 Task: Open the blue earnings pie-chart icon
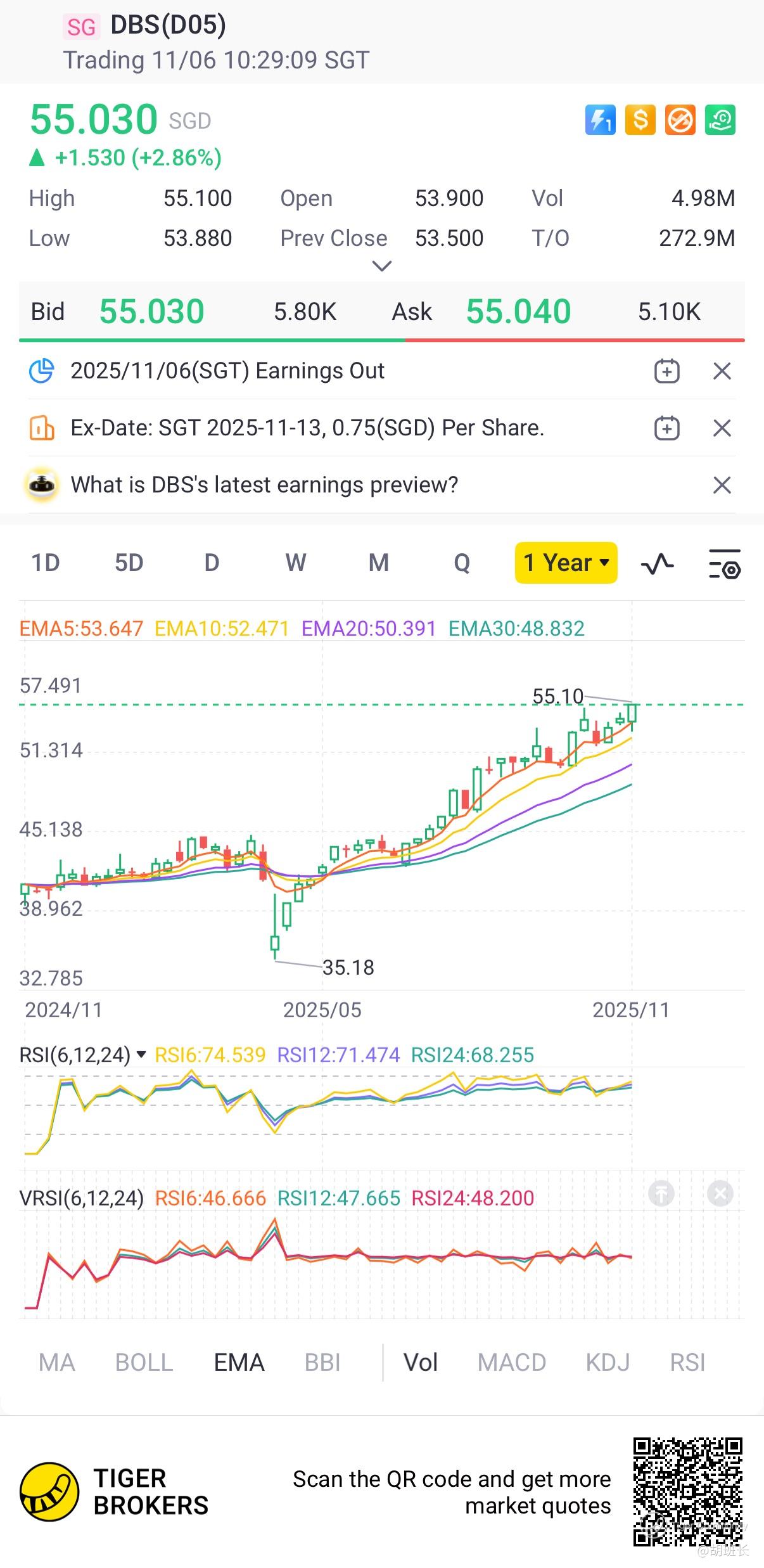(42, 371)
